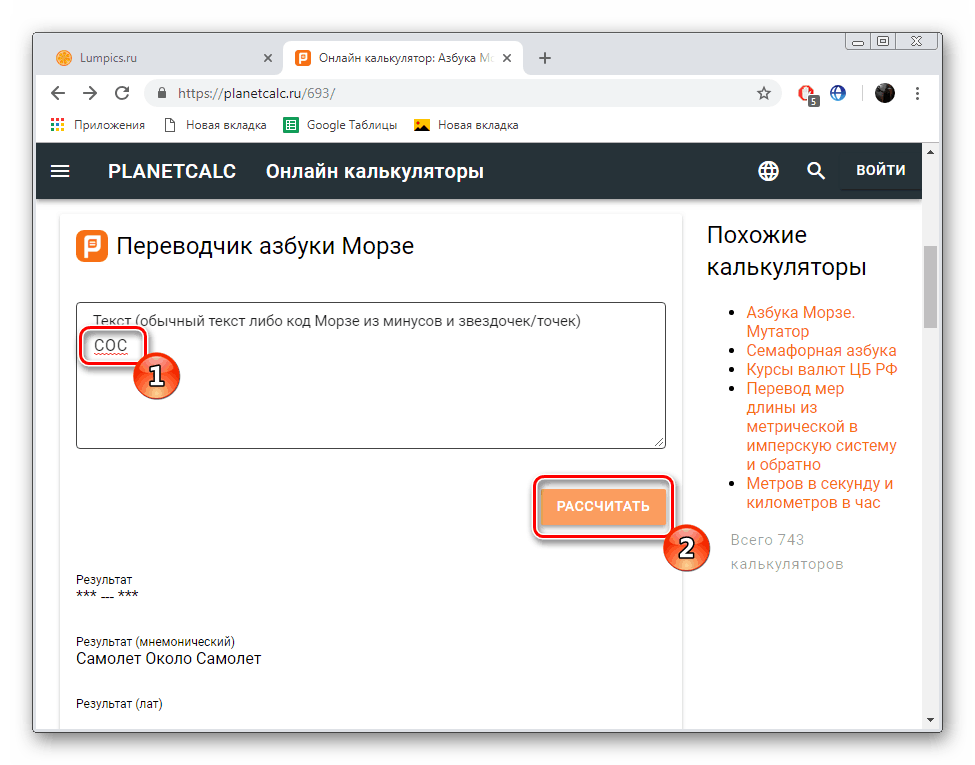The width and height of the screenshot is (975, 765).
Task: Open the Метров в секунду и километров link
Action: pos(820,493)
